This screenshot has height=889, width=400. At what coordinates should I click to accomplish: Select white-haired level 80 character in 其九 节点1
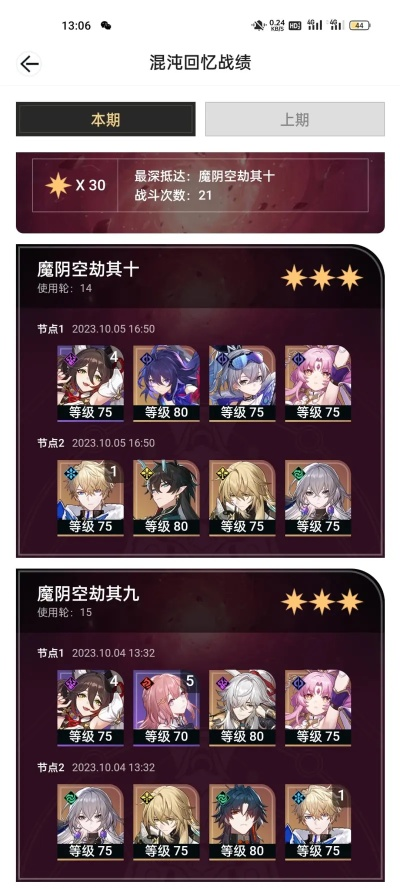point(242,708)
